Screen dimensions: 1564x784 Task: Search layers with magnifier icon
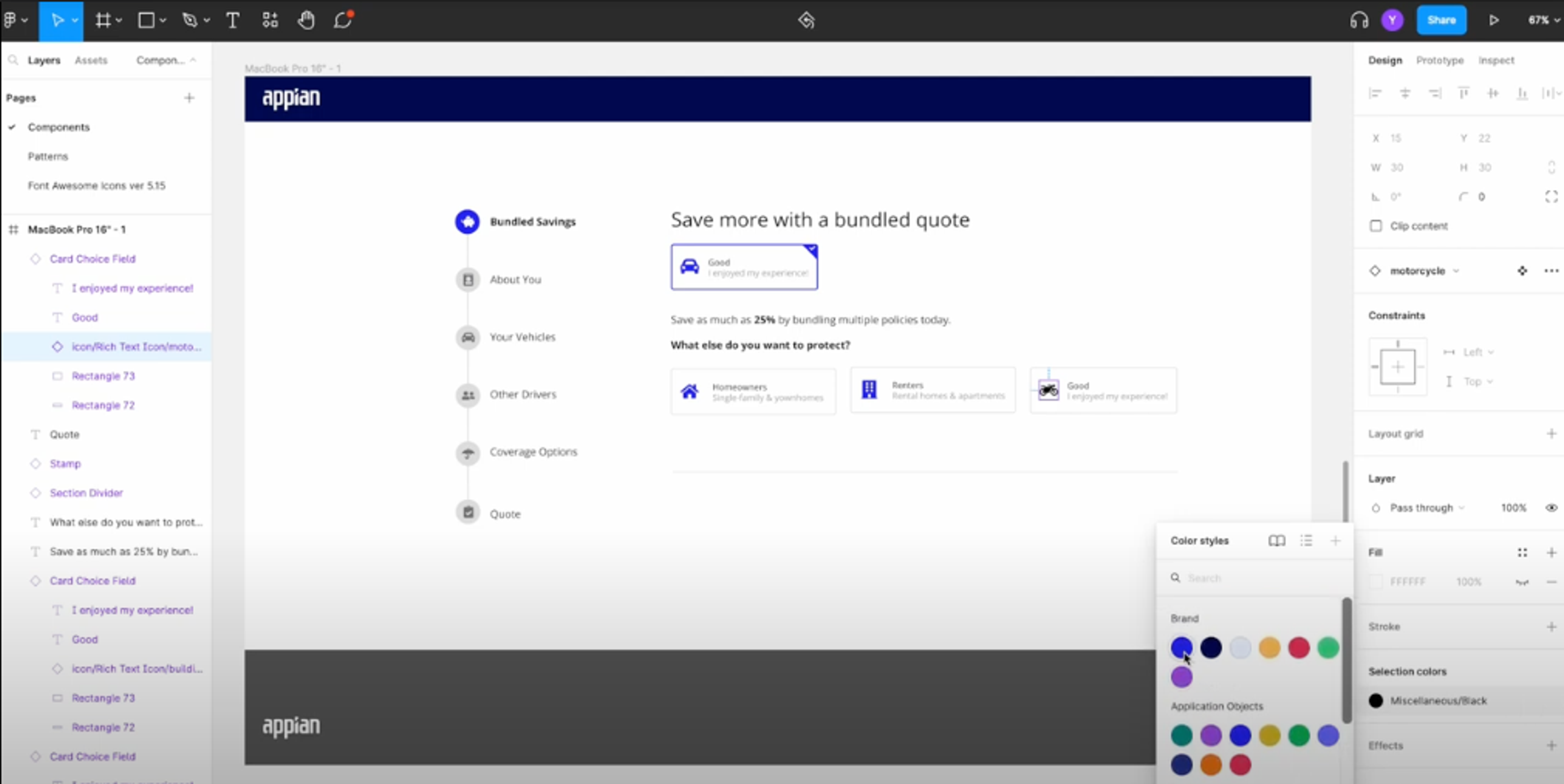click(13, 60)
